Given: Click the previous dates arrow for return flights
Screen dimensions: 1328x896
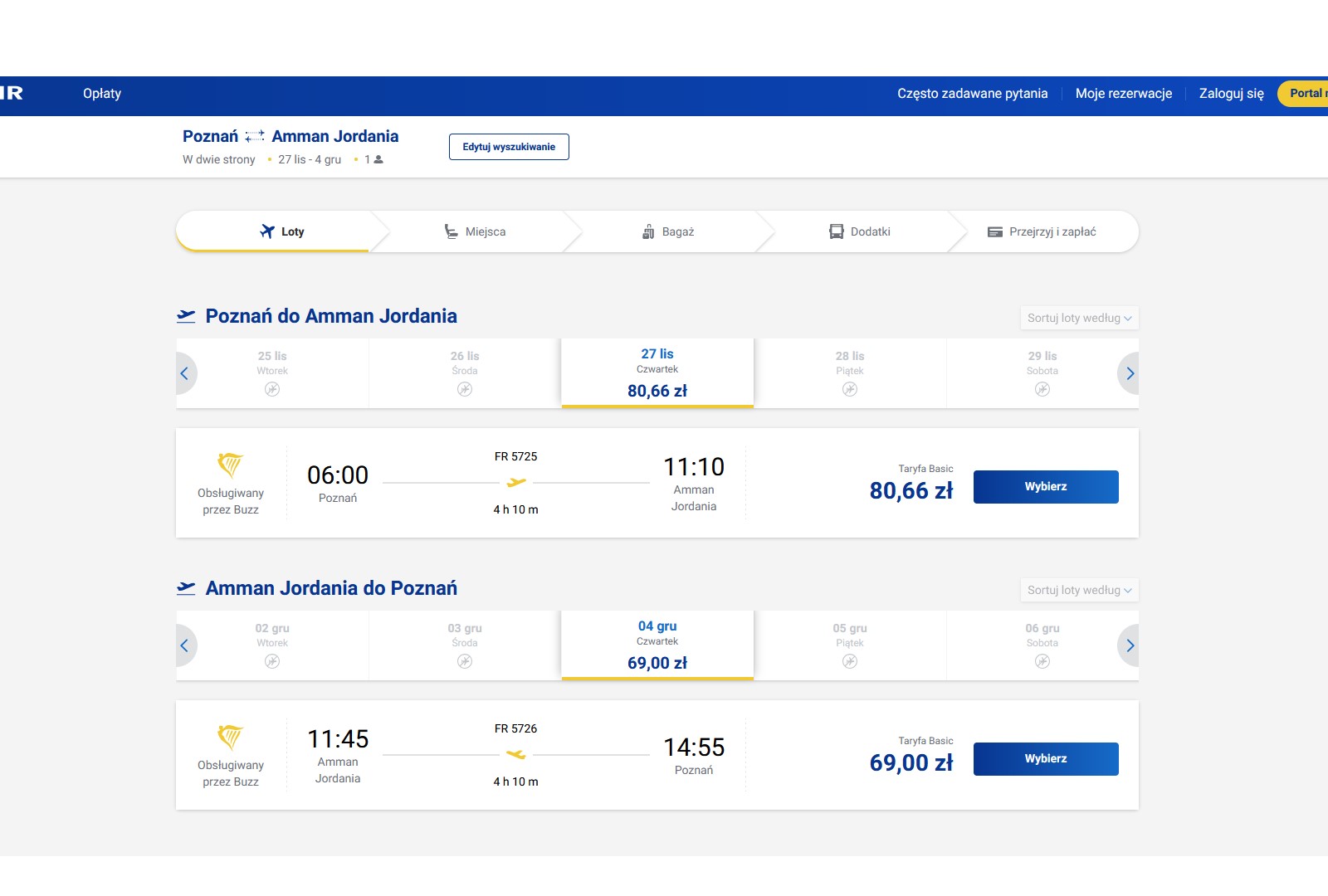Looking at the screenshot, I should pos(185,645).
